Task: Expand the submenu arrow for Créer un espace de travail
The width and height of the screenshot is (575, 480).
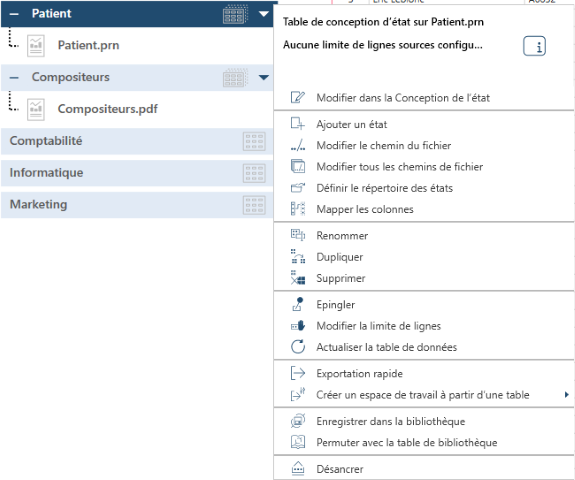Action: click(x=567, y=395)
